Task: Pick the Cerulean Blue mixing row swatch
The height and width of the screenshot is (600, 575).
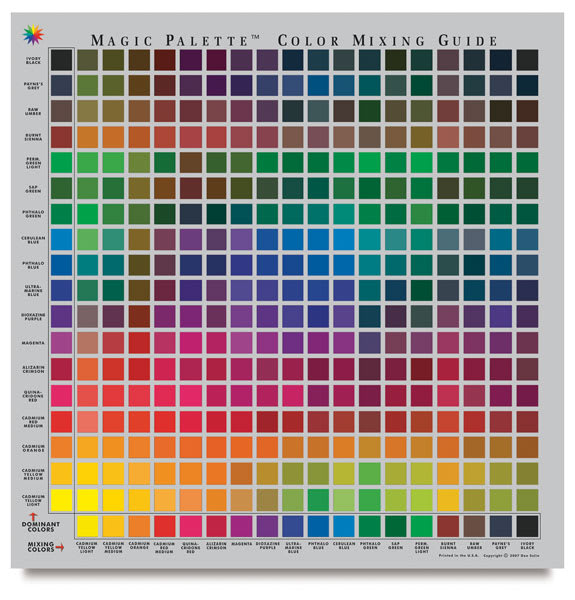Action: (344, 526)
